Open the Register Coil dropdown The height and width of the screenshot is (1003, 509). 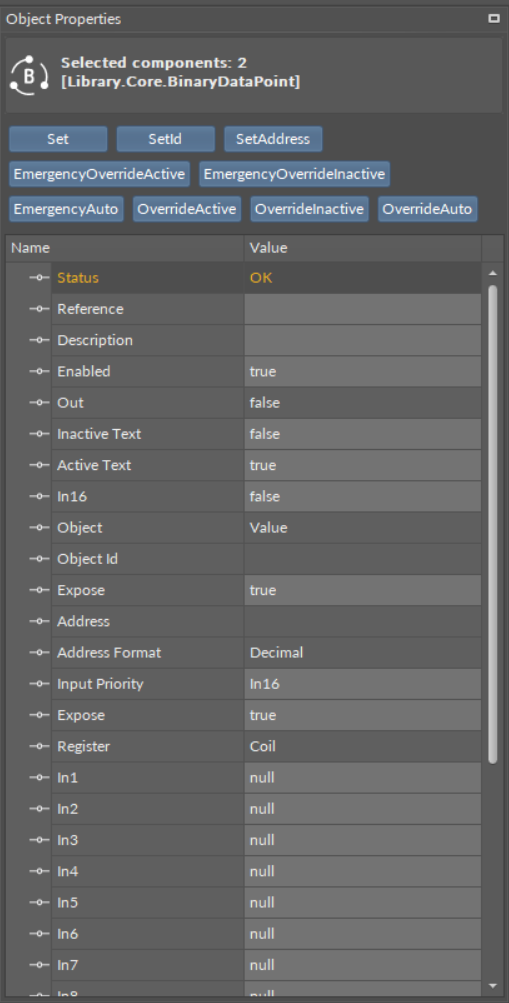[363, 746]
